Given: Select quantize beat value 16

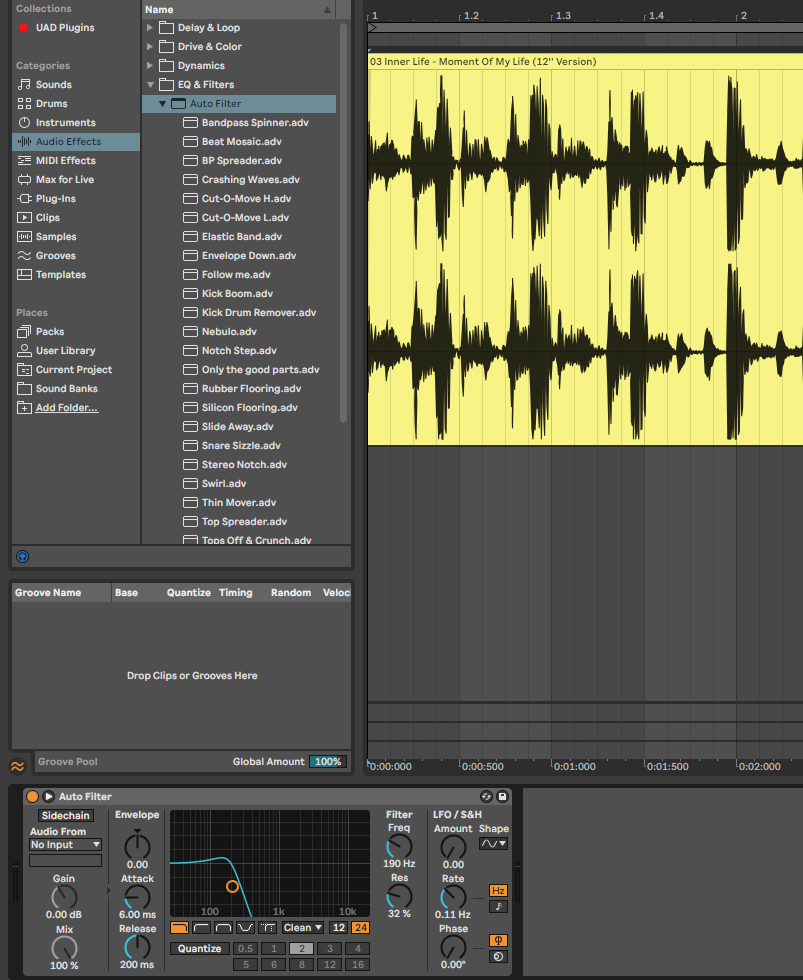Looking at the screenshot, I should [x=358, y=964].
